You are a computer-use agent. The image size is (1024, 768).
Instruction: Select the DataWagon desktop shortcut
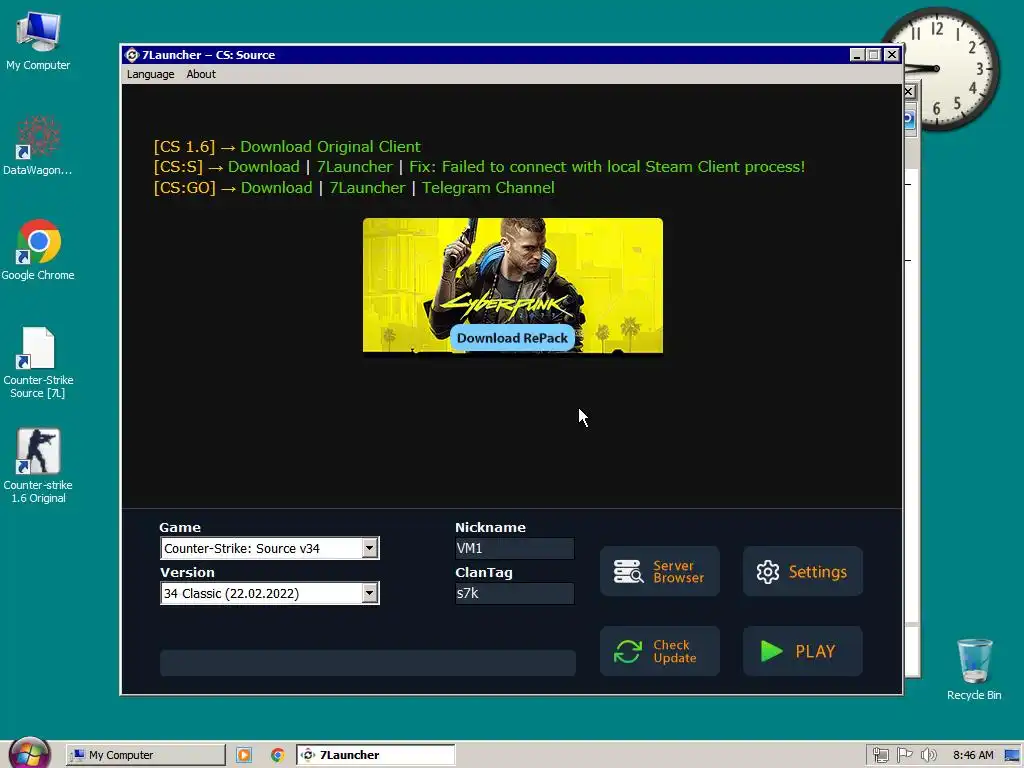37,146
